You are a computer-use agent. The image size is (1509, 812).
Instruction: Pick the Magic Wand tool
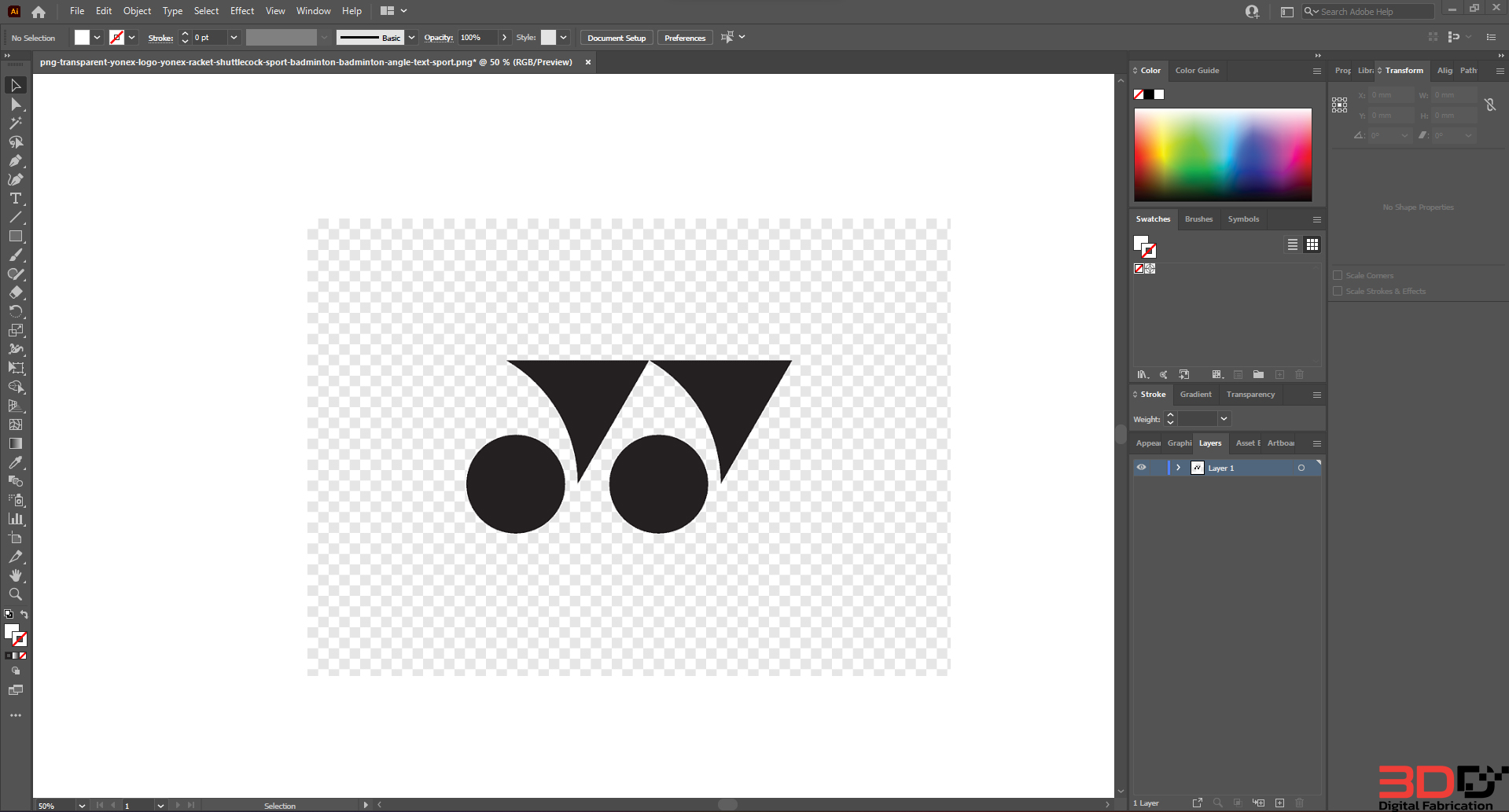tap(15, 123)
